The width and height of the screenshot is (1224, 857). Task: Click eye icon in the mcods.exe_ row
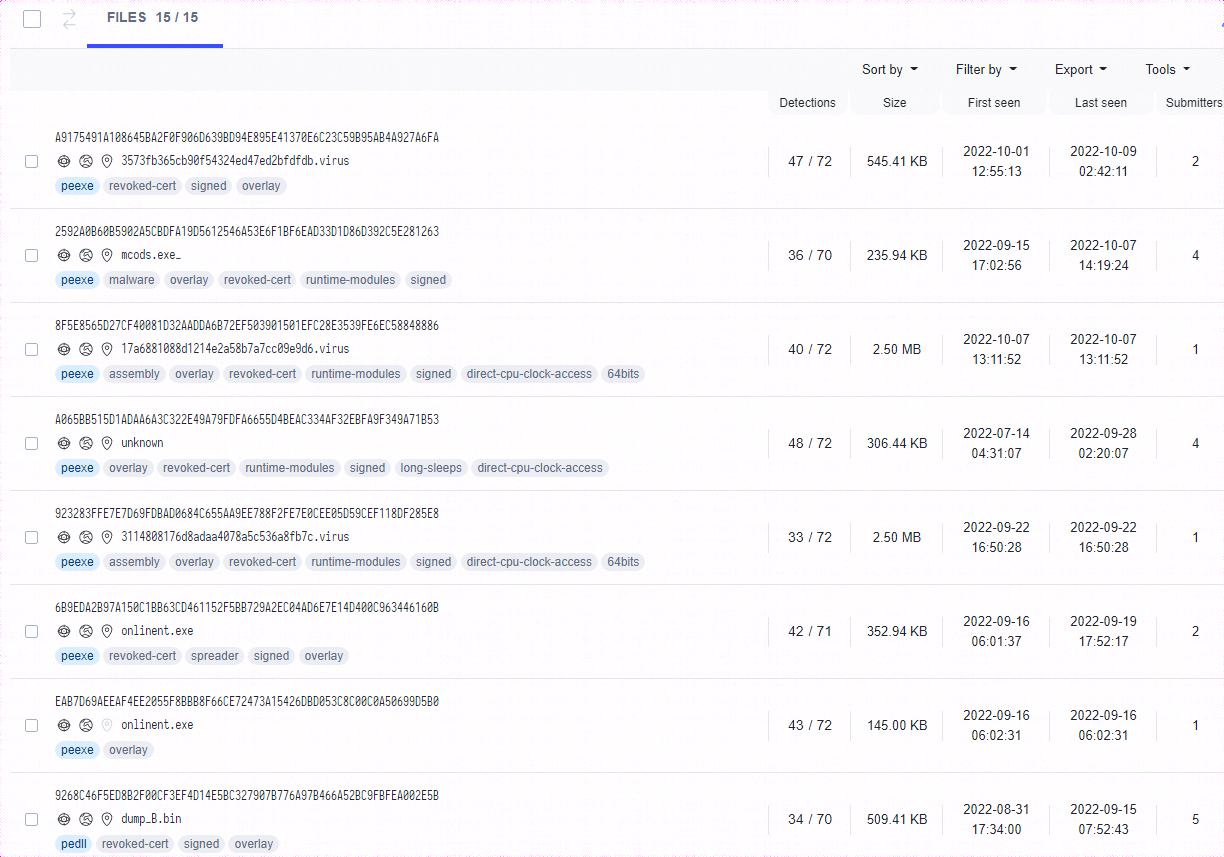[x=64, y=255]
